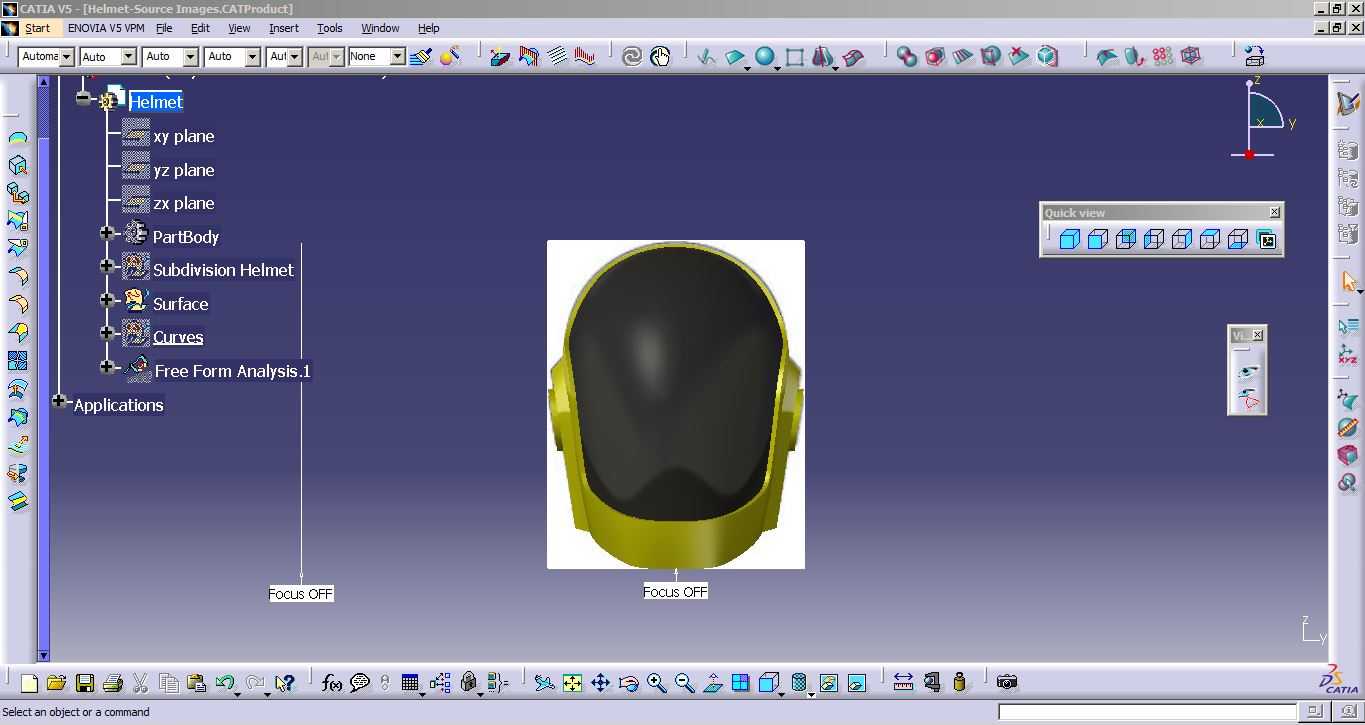Click the Measure Between ruler icon
Image resolution: width=1365 pixels, height=725 pixels.
point(903,683)
